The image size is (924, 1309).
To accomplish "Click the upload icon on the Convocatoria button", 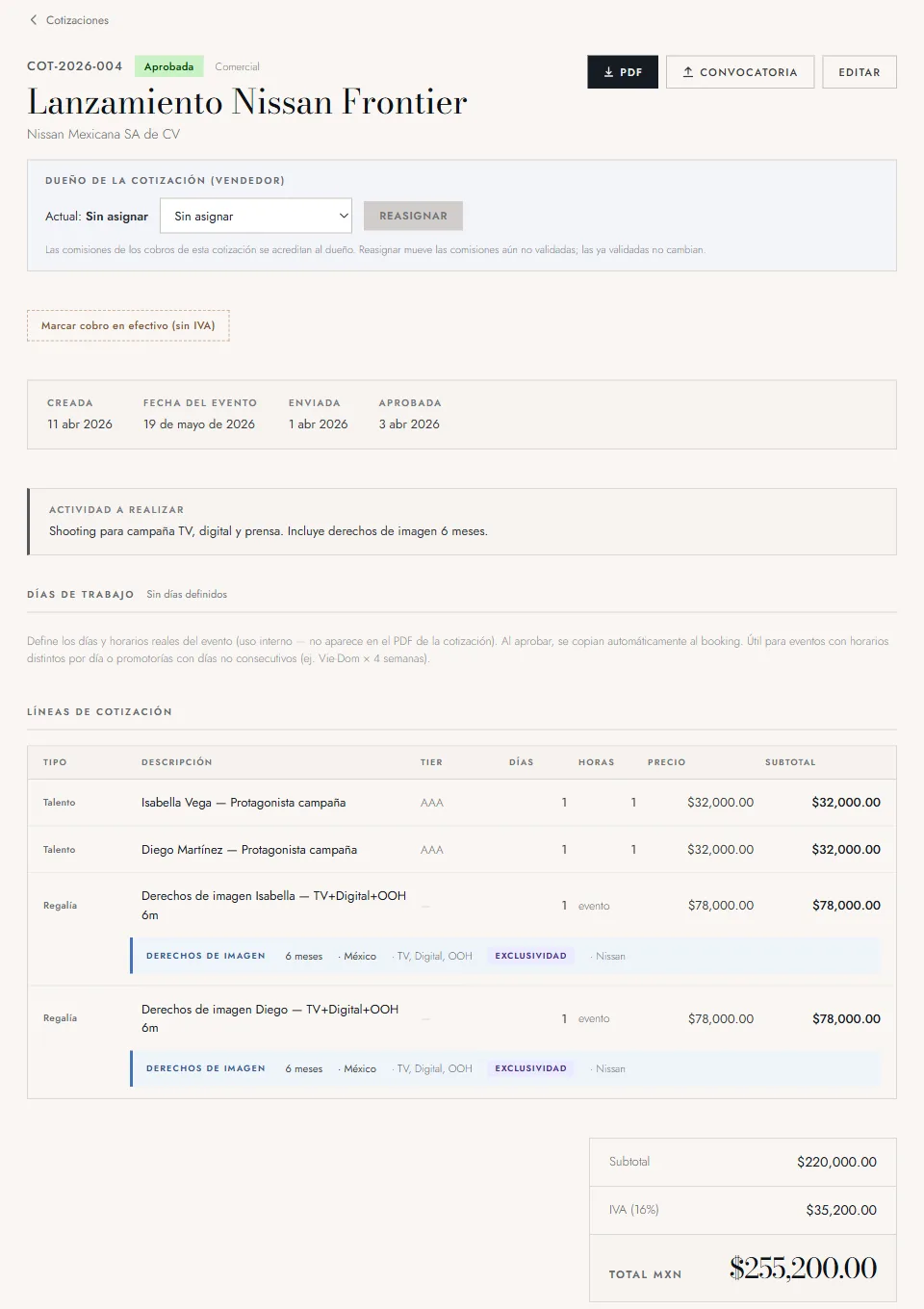I will point(688,72).
